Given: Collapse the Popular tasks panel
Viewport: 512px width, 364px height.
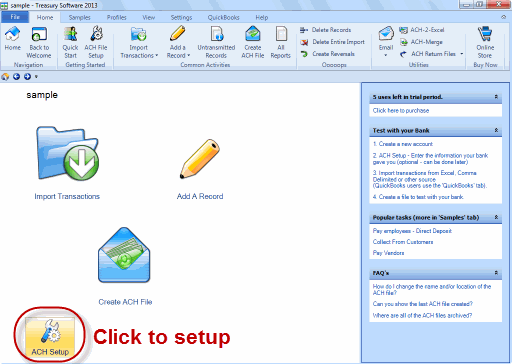Looking at the screenshot, I should point(496,217).
